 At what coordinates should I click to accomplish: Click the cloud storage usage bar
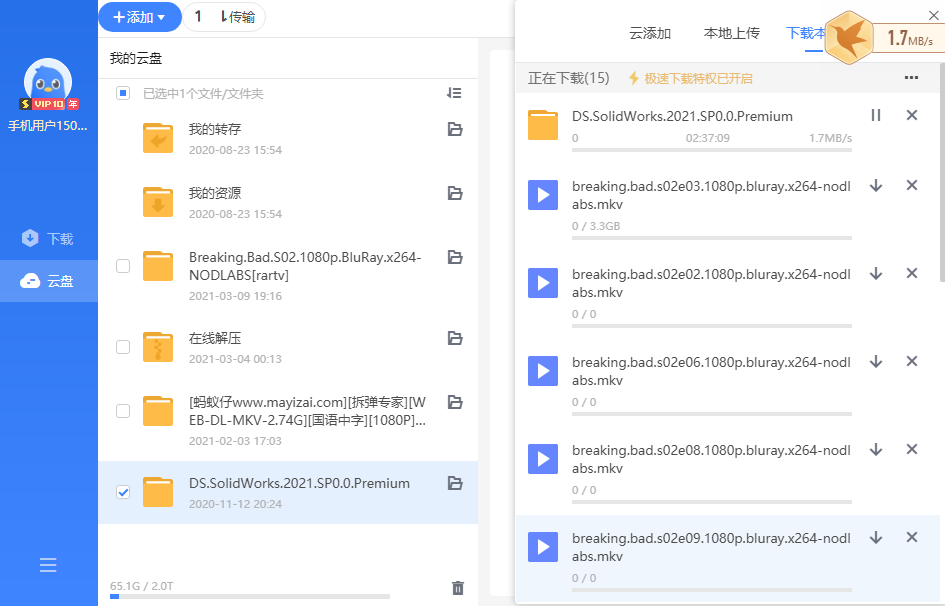pos(250,596)
